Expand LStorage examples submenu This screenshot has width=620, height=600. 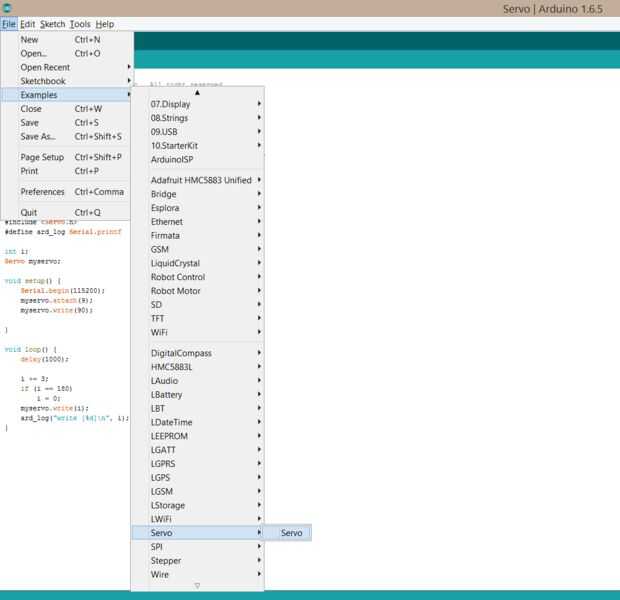point(198,505)
